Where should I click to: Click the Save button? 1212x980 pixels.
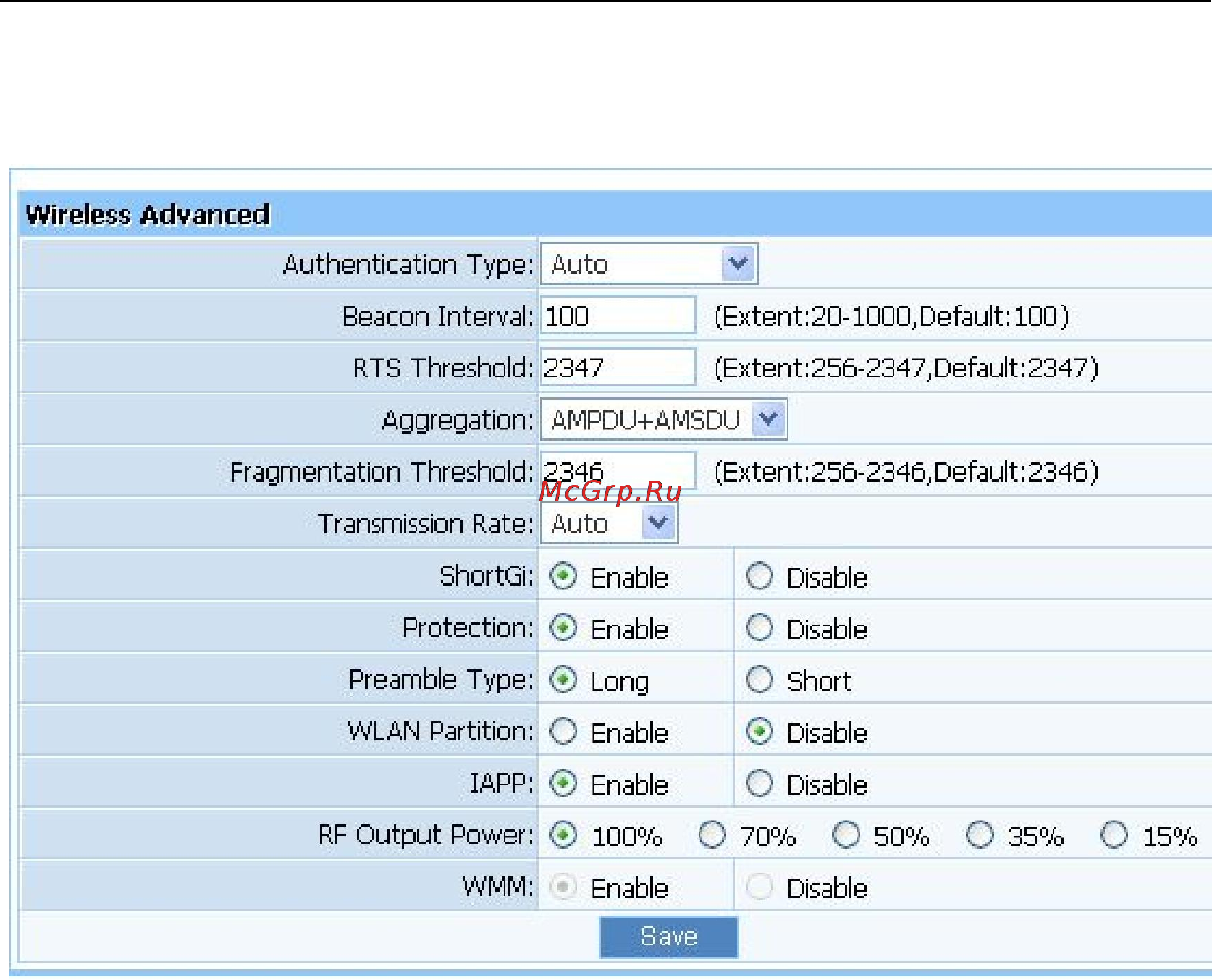point(669,937)
